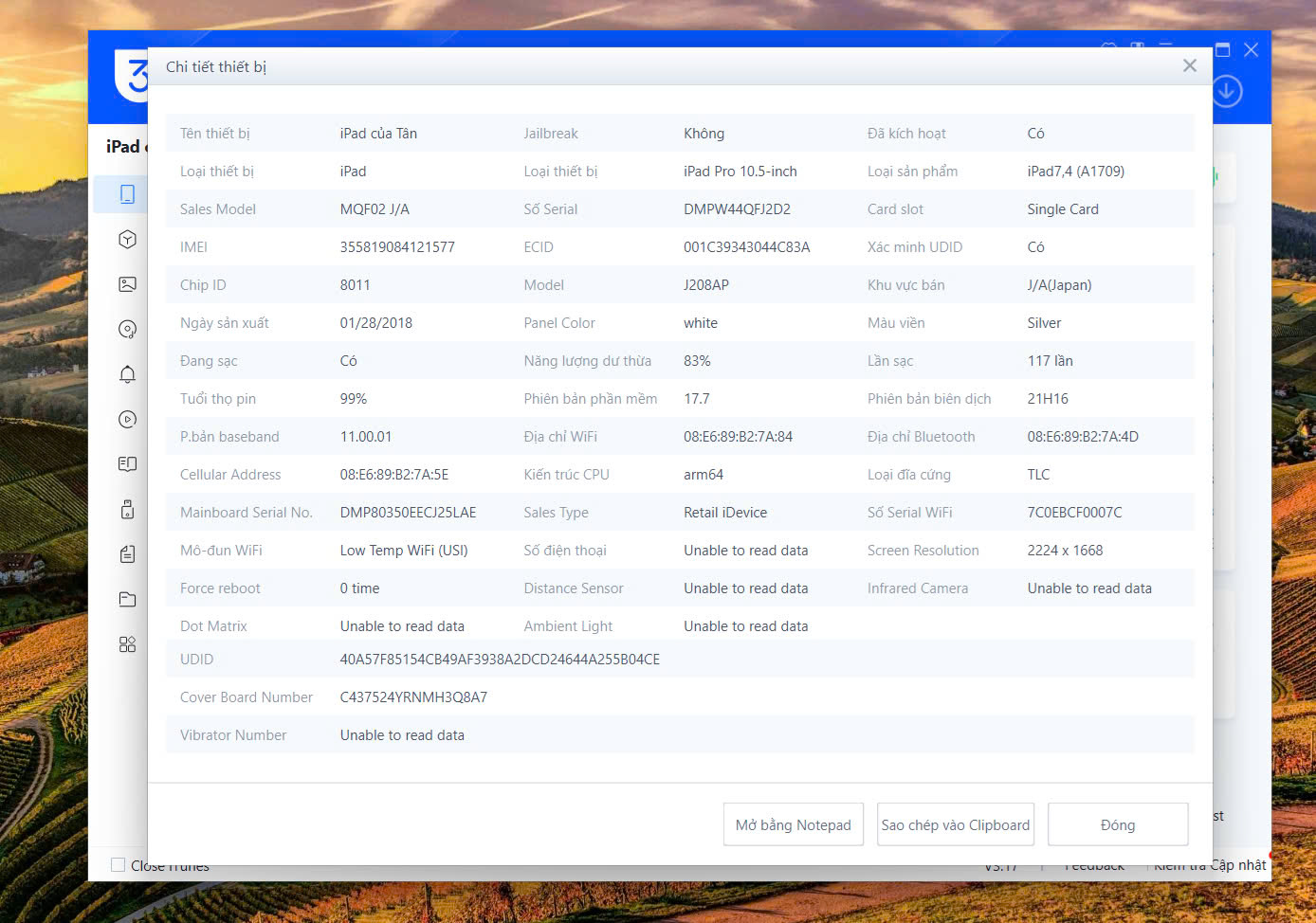Click Mở bằng Notepad button
1316x923 pixels.
pyautogui.click(x=794, y=824)
